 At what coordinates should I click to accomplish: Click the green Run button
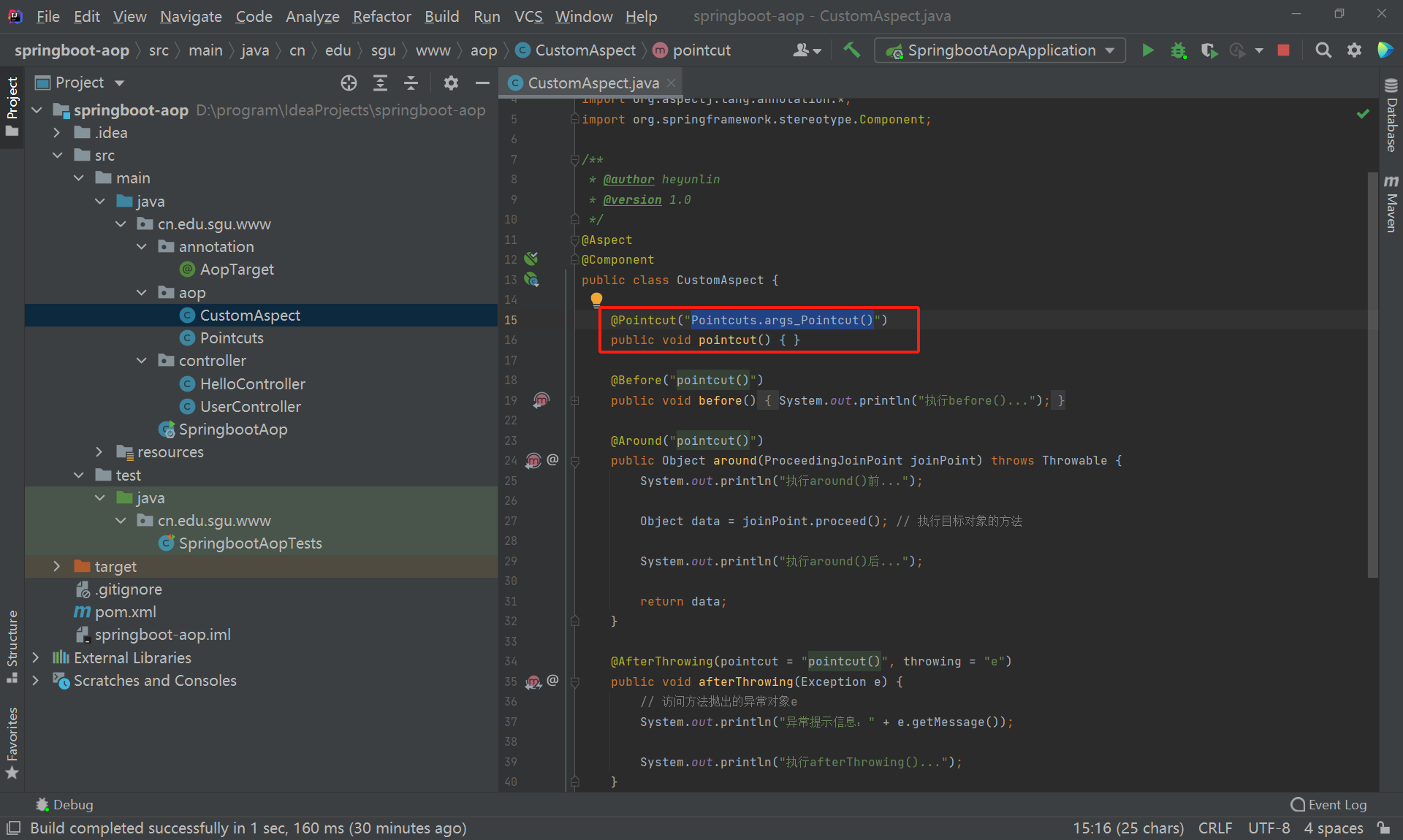pyautogui.click(x=1148, y=50)
